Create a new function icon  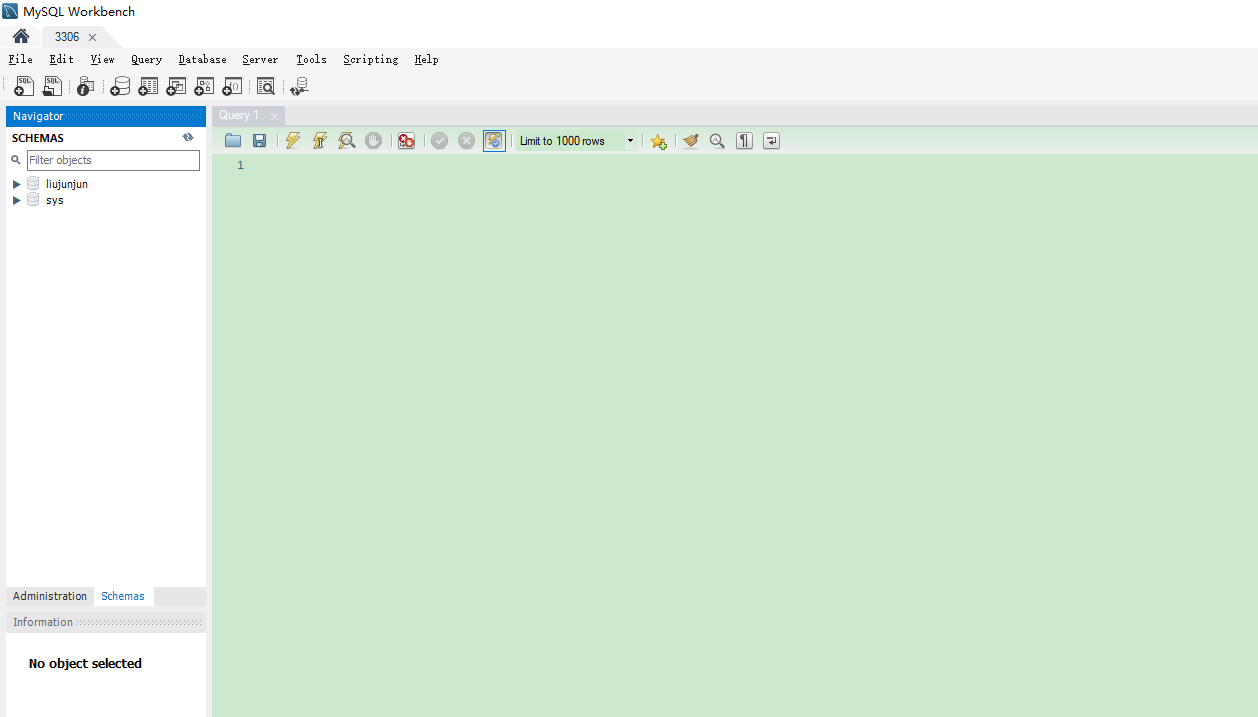[232, 87]
